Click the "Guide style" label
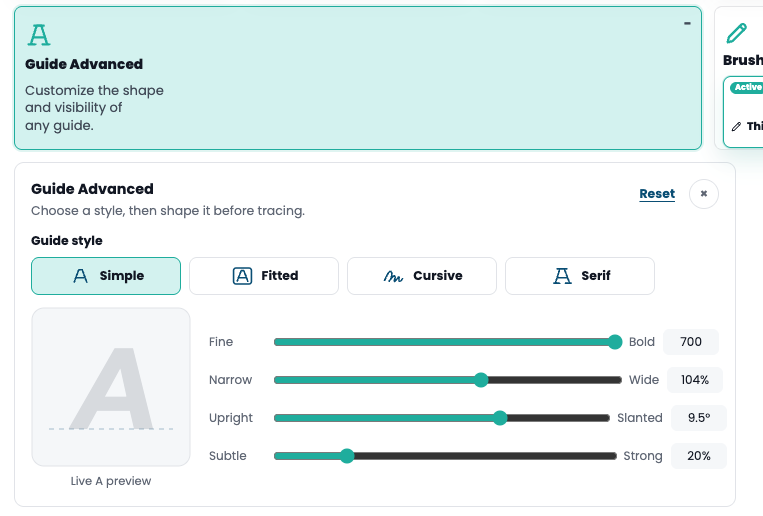Viewport: 763px width, 516px height. click(67, 240)
